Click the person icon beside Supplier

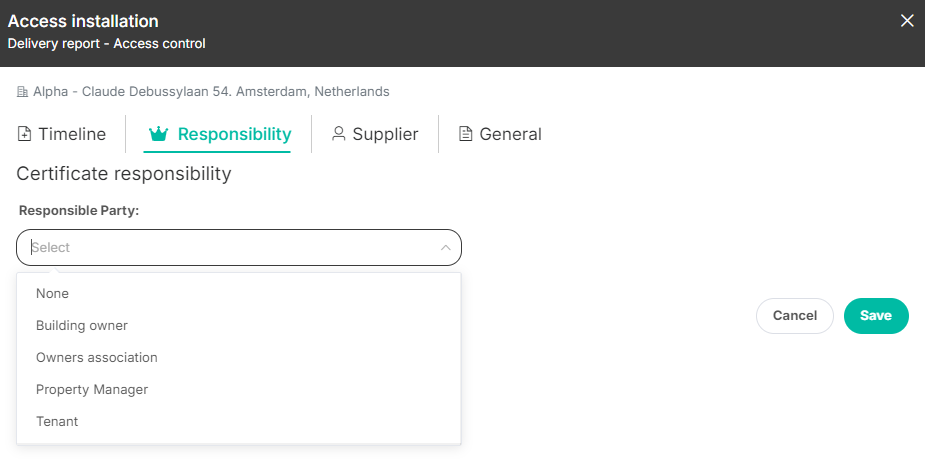[339, 133]
